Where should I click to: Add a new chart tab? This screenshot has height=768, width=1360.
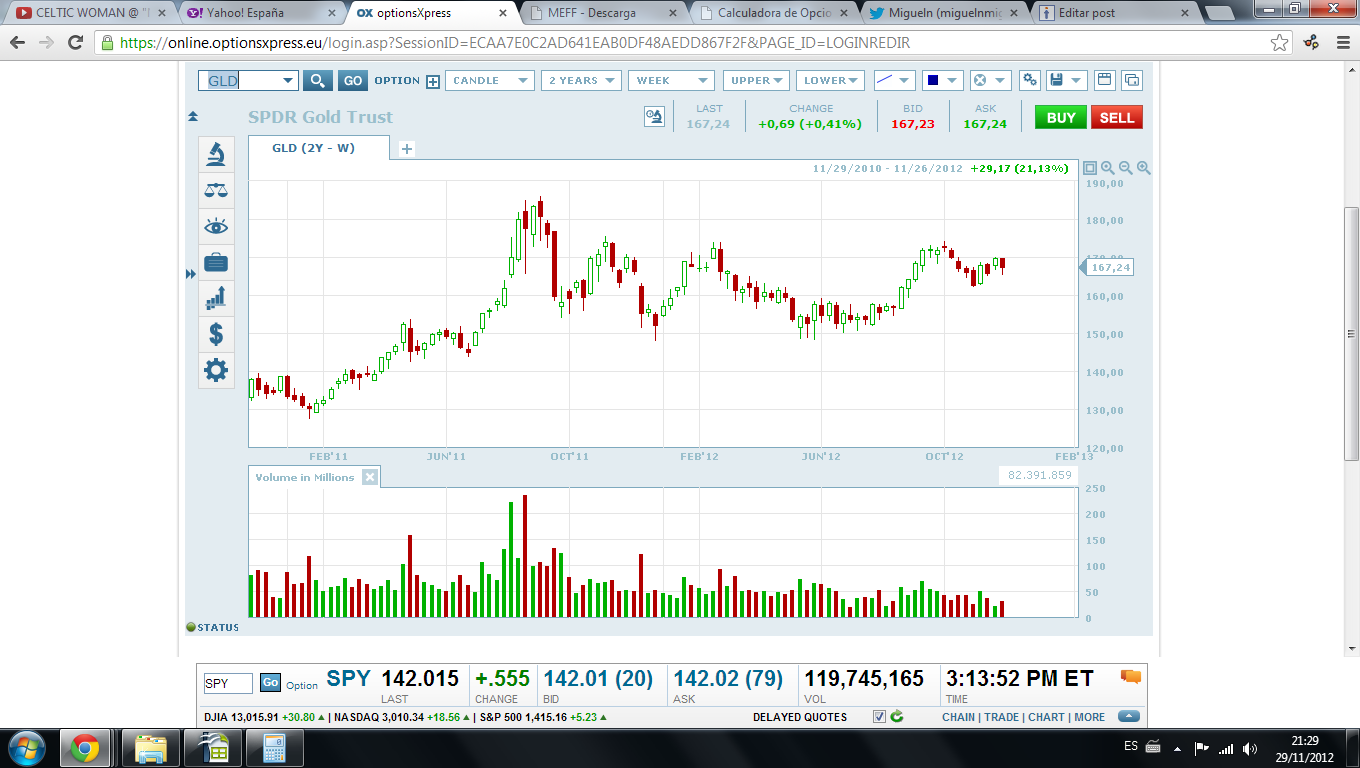click(x=406, y=149)
